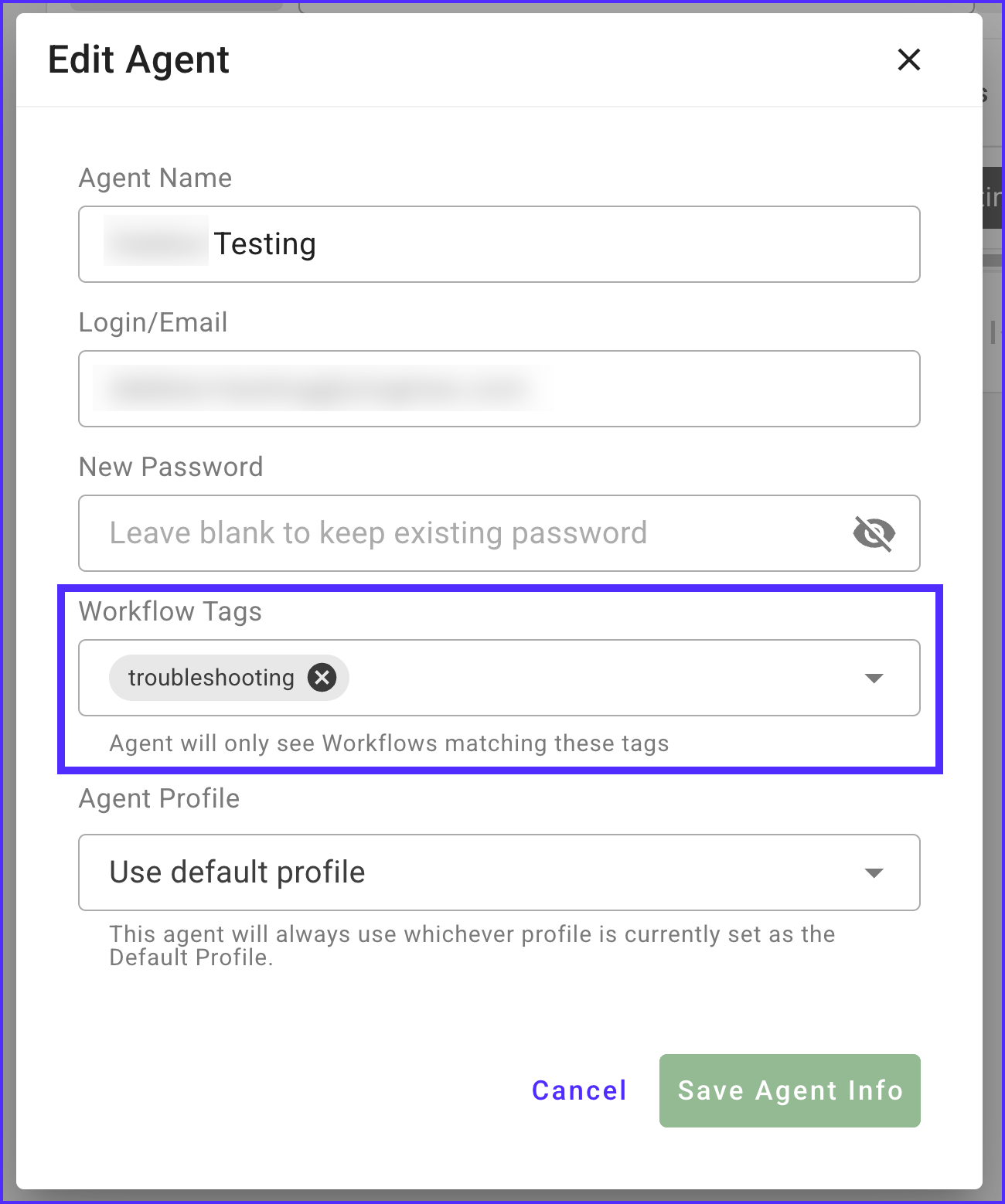Viewport: 1005px width, 1204px height.
Task: Expand the Workflow Tags dropdown arrow
Action: coord(874,679)
